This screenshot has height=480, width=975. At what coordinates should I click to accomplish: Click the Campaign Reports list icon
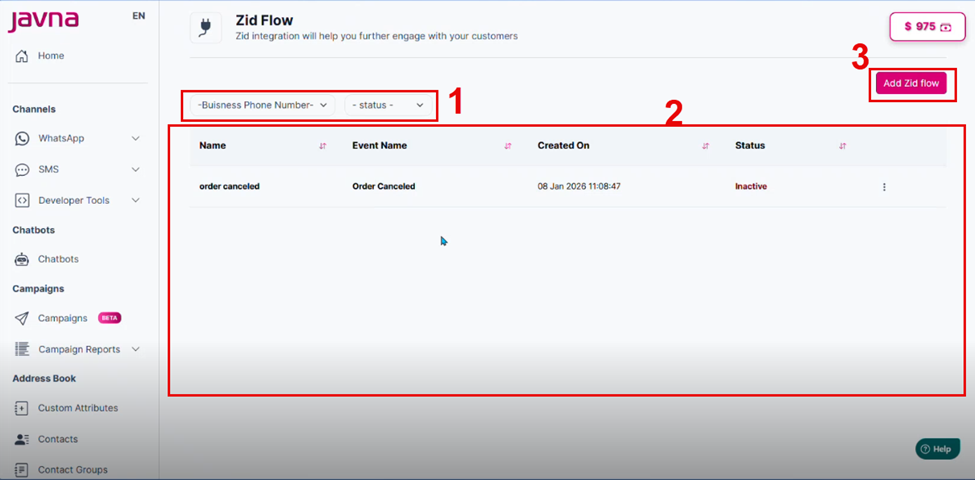tap(22, 349)
